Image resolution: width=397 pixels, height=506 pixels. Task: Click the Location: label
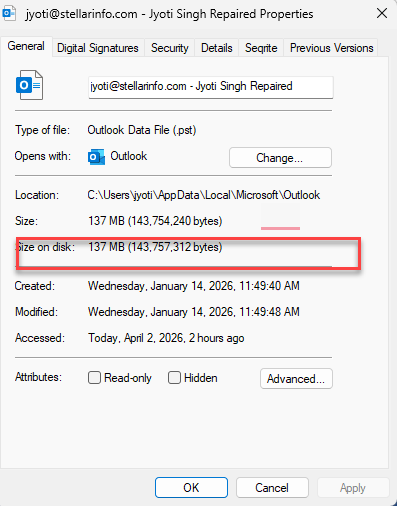click(37, 195)
